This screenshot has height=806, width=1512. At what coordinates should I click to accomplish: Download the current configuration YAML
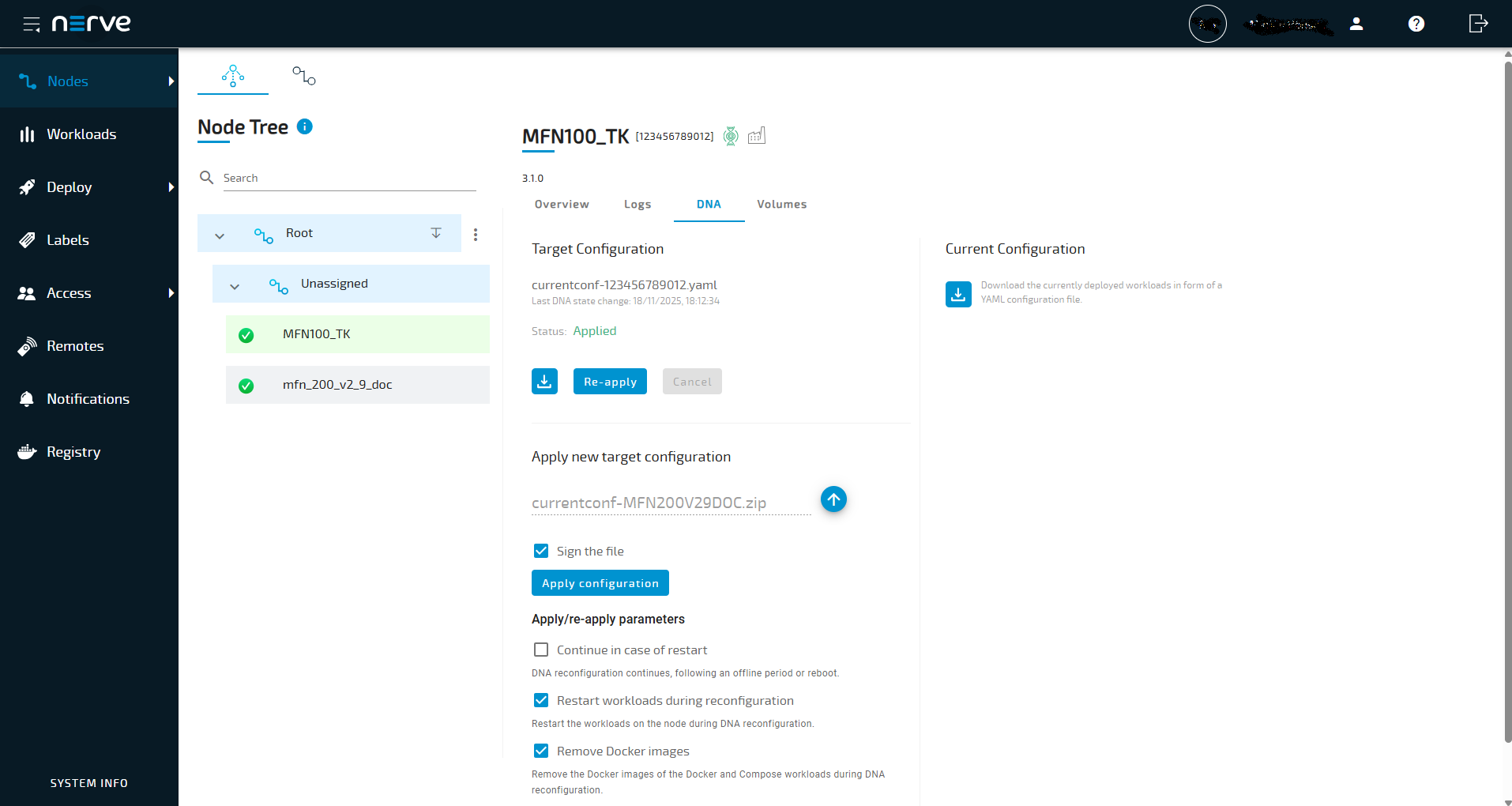pos(957,293)
